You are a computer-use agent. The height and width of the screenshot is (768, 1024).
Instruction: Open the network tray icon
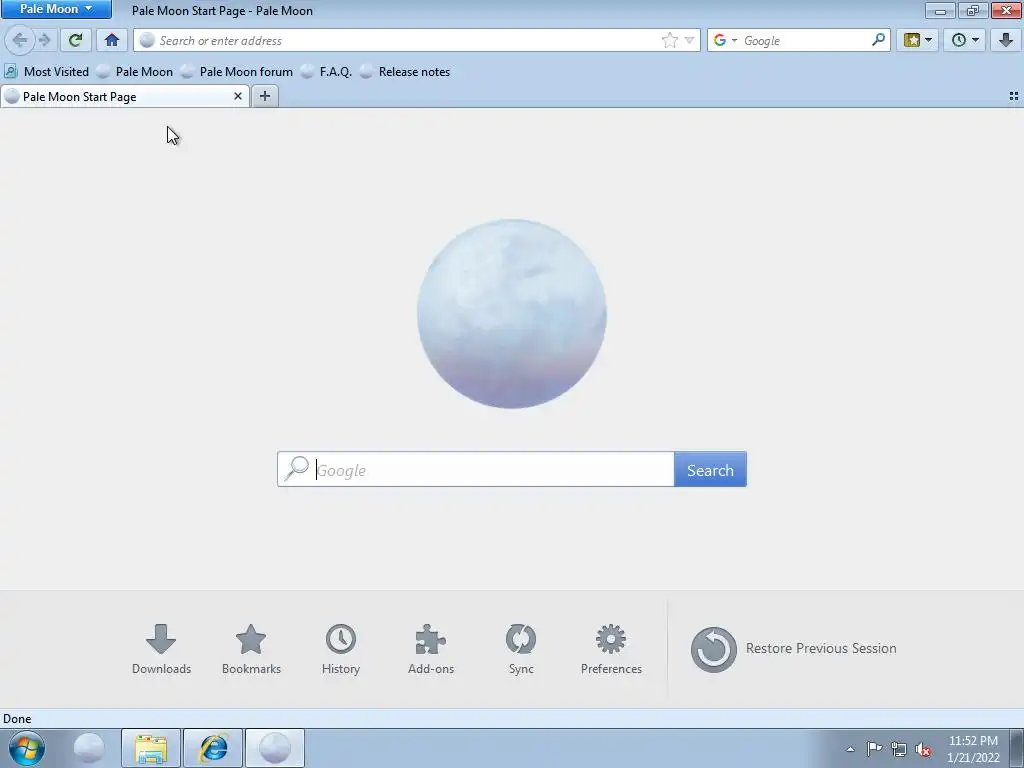[899, 749]
